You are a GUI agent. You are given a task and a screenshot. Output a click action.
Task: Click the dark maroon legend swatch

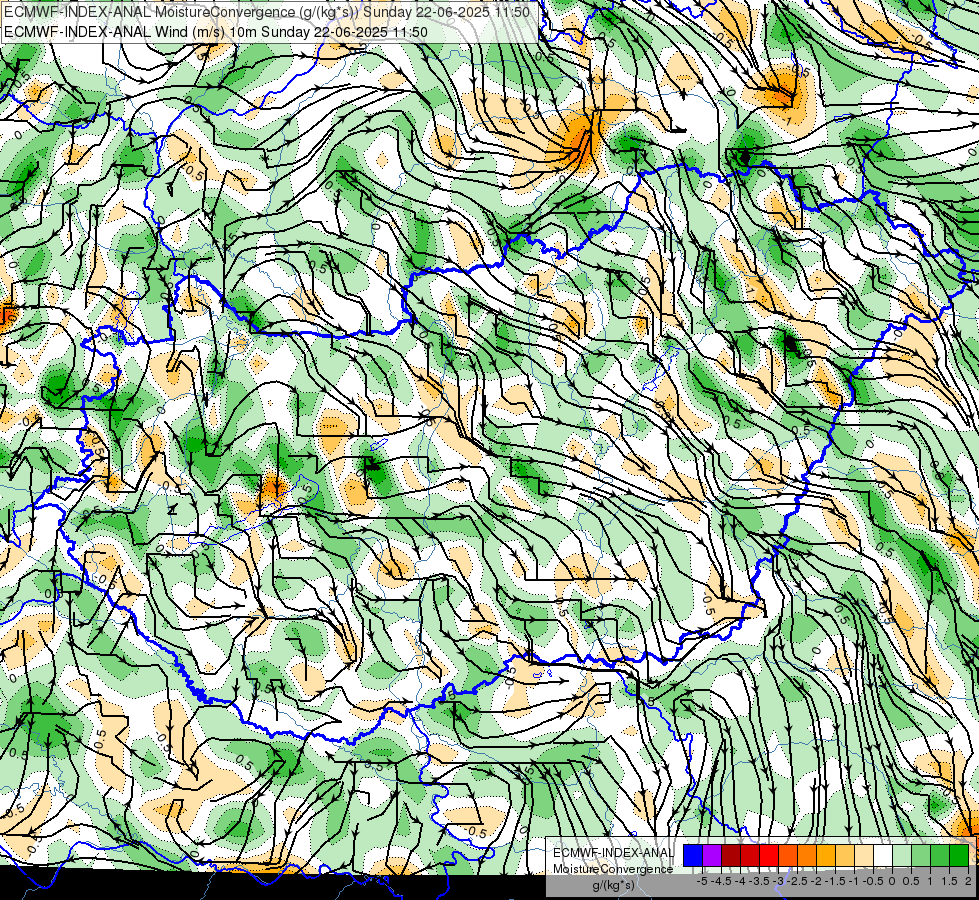coord(731,856)
